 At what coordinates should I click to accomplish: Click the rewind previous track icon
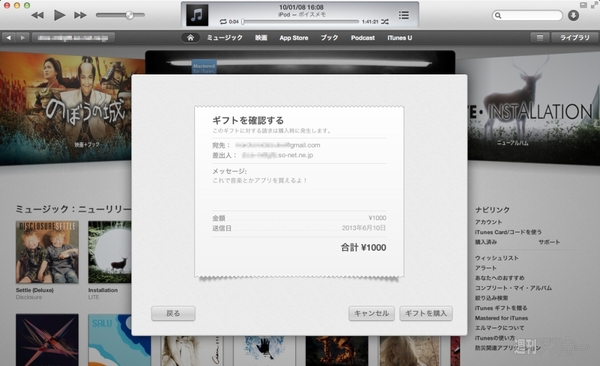[37, 15]
